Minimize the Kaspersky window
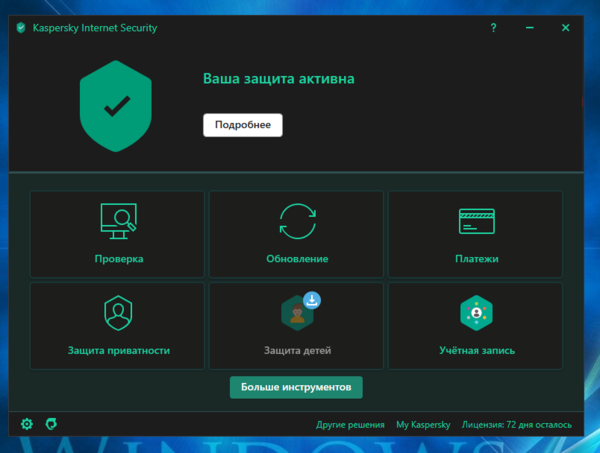 tap(530, 28)
